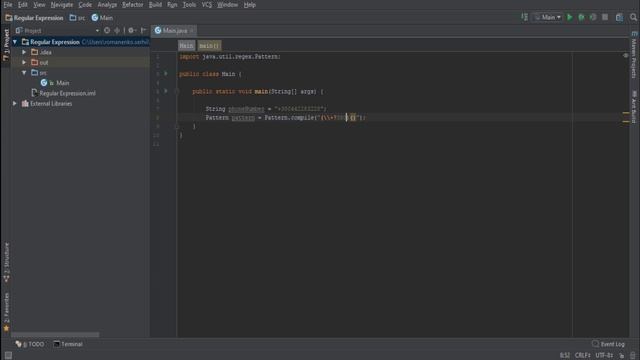This screenshot has height=360, width=640.
Task: Toggle the Project side tool window tab
Action: click(x=6, y=45)
